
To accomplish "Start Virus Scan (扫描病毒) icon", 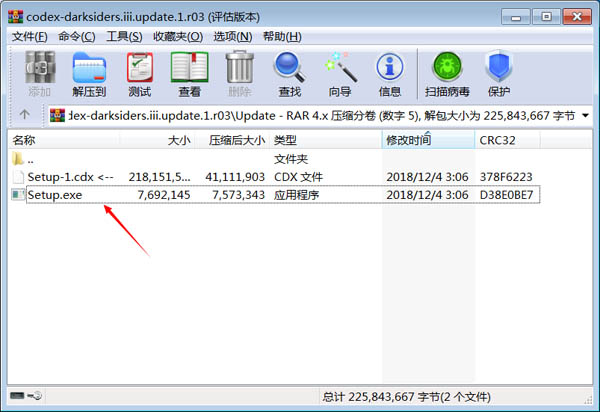I will 447,73.
